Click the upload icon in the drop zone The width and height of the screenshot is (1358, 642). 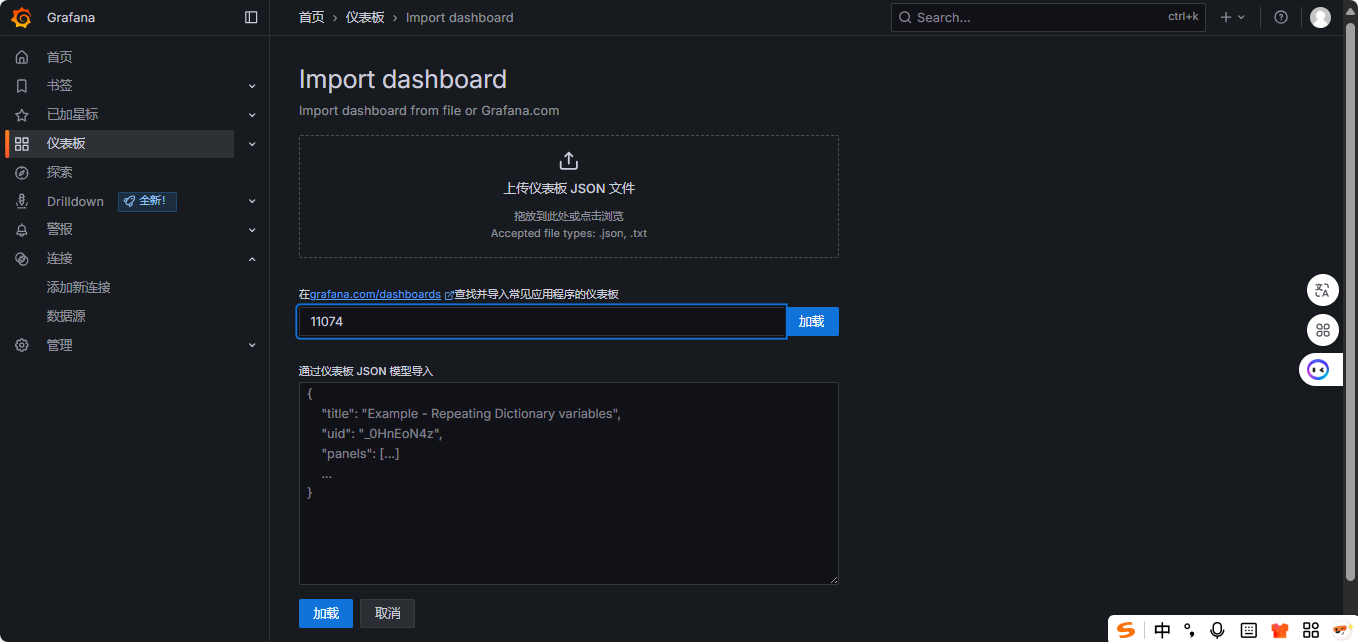(568, 161)
